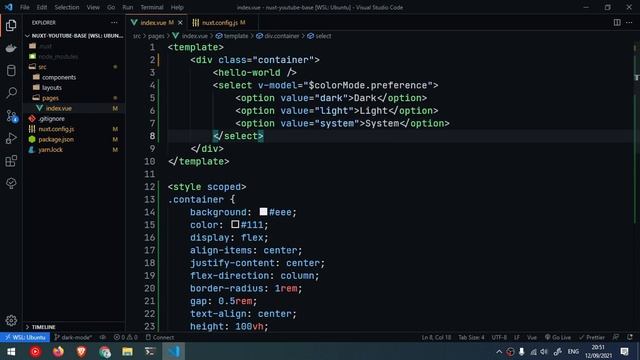This screenshot has height=360, width=640.
Task: Open the Run and Debug view
Action: tap(11, 138)
